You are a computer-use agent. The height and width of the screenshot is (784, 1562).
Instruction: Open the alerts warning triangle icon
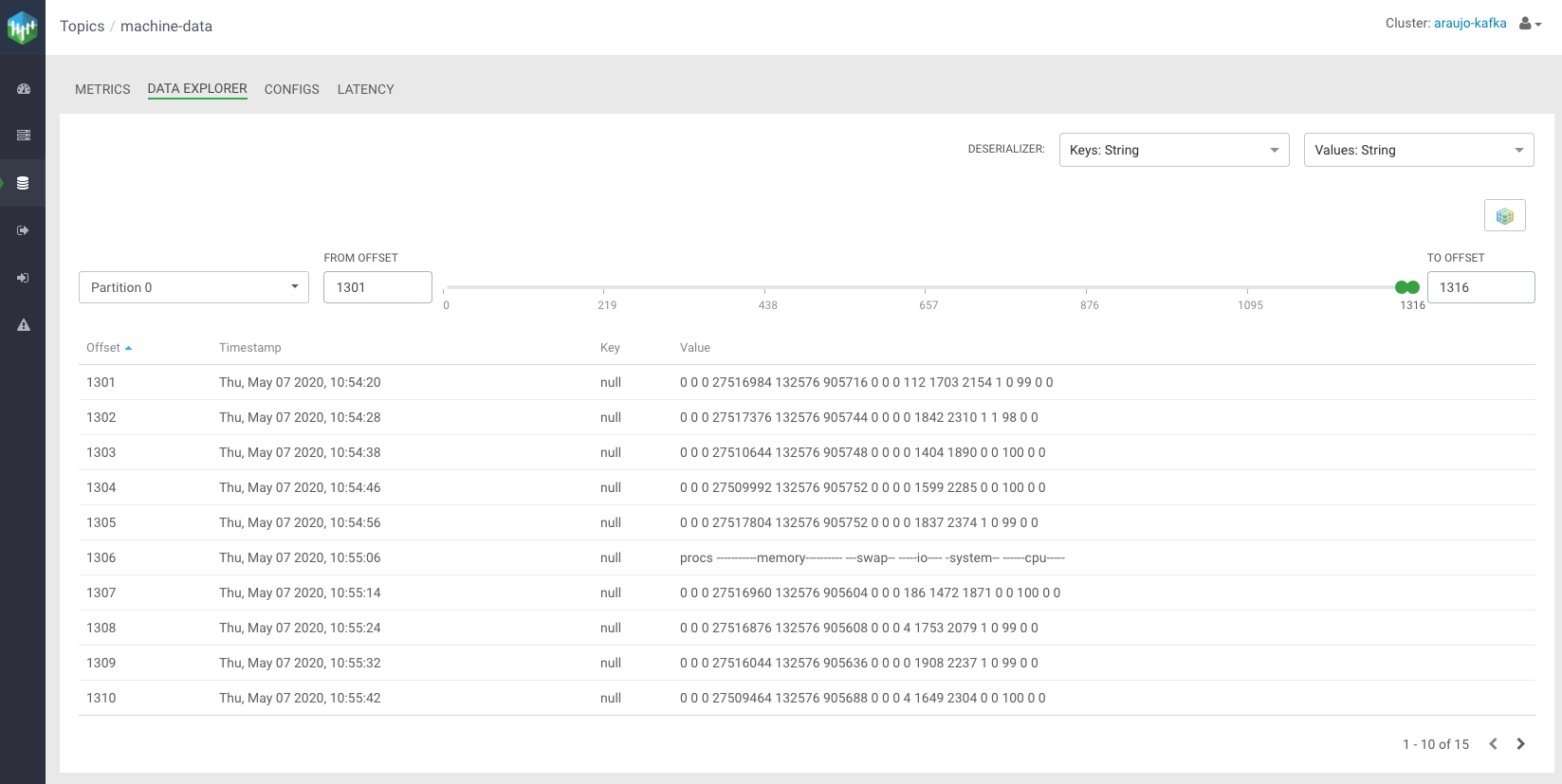point(24,325)
